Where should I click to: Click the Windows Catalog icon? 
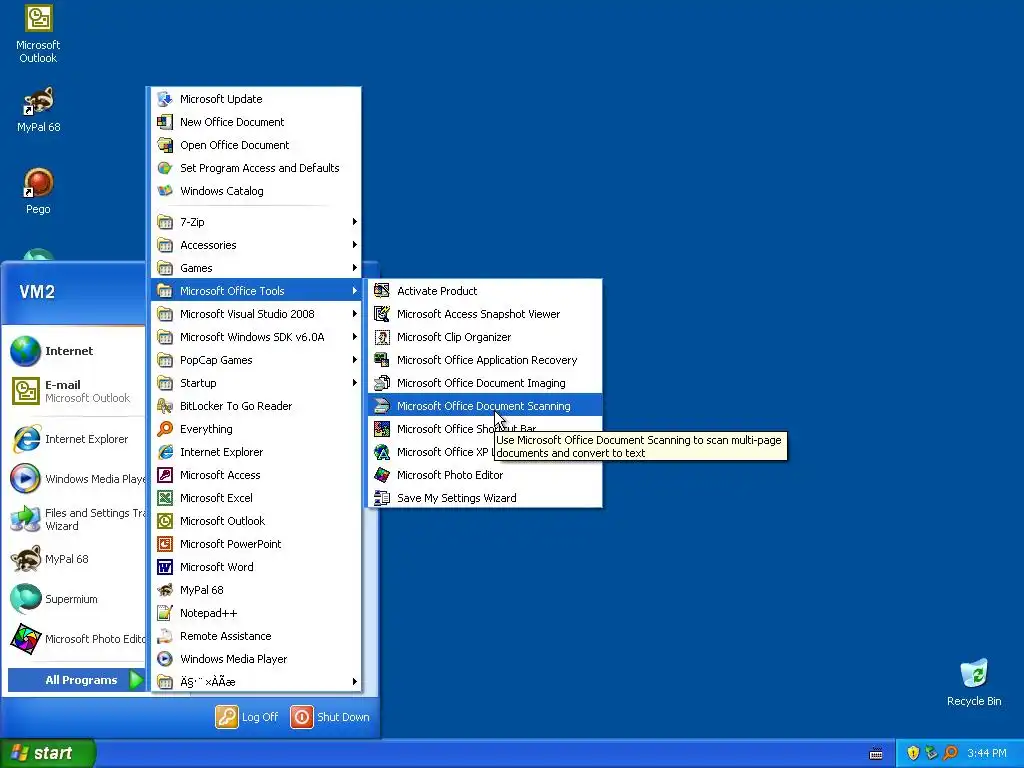pyautogui.click(x=165, y=191)
